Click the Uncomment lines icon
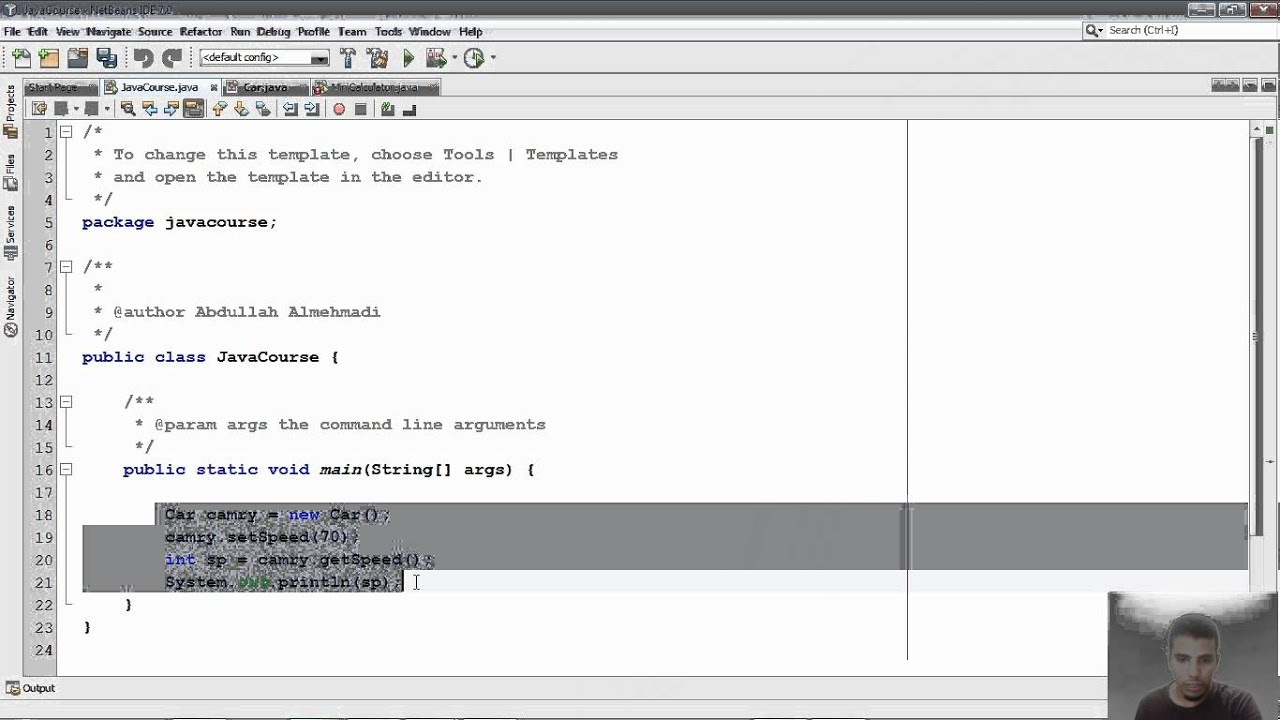 409,109
